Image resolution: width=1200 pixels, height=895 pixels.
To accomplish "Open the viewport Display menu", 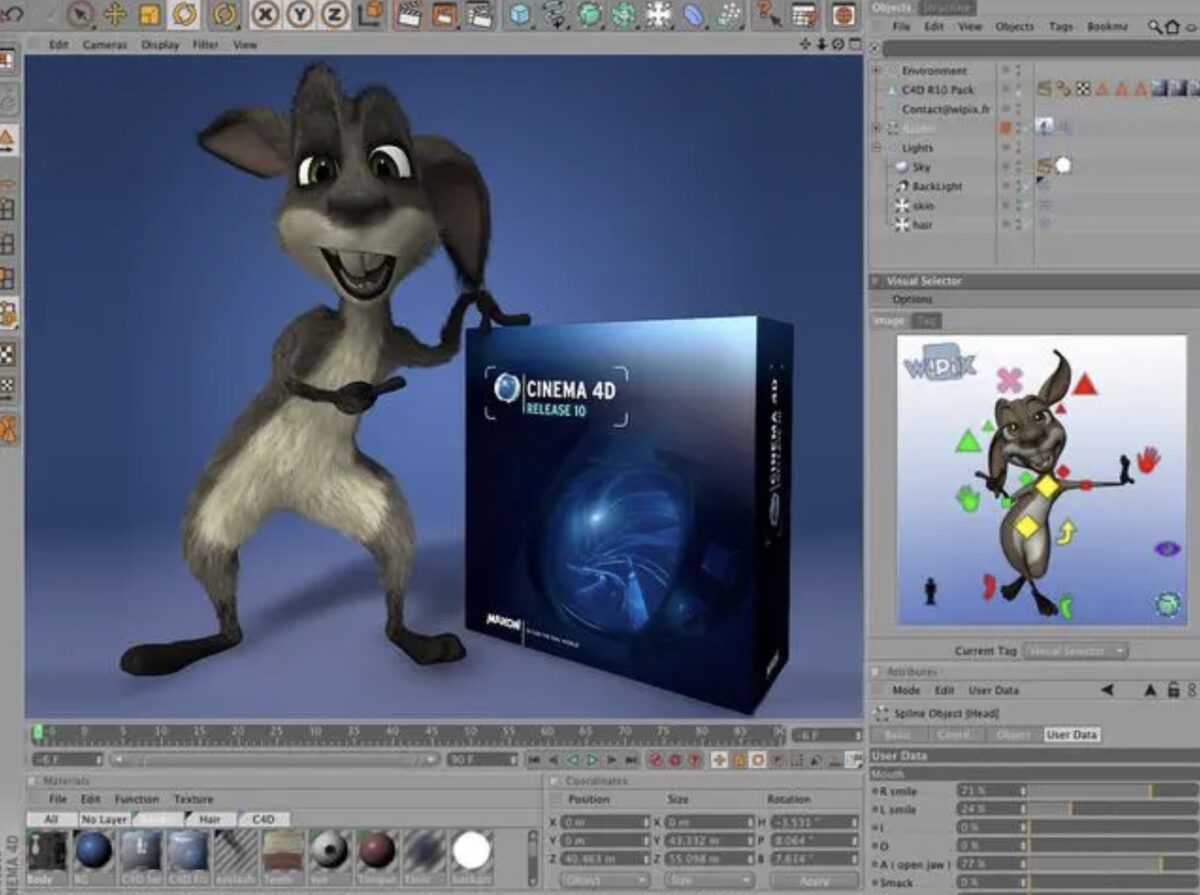I will tap(159, 45).
